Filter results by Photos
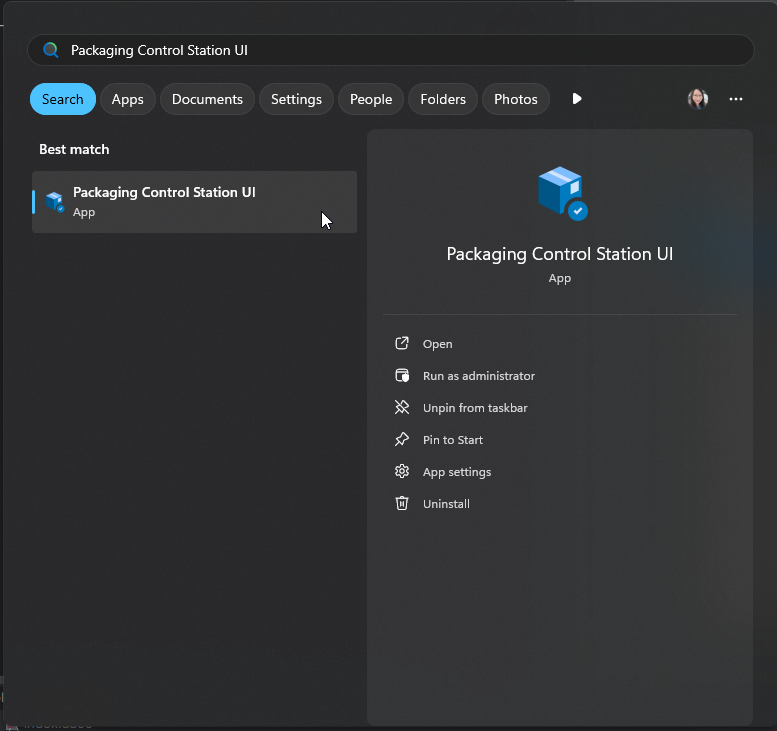The height and width of the screenshot is (731, 777). 516,99
